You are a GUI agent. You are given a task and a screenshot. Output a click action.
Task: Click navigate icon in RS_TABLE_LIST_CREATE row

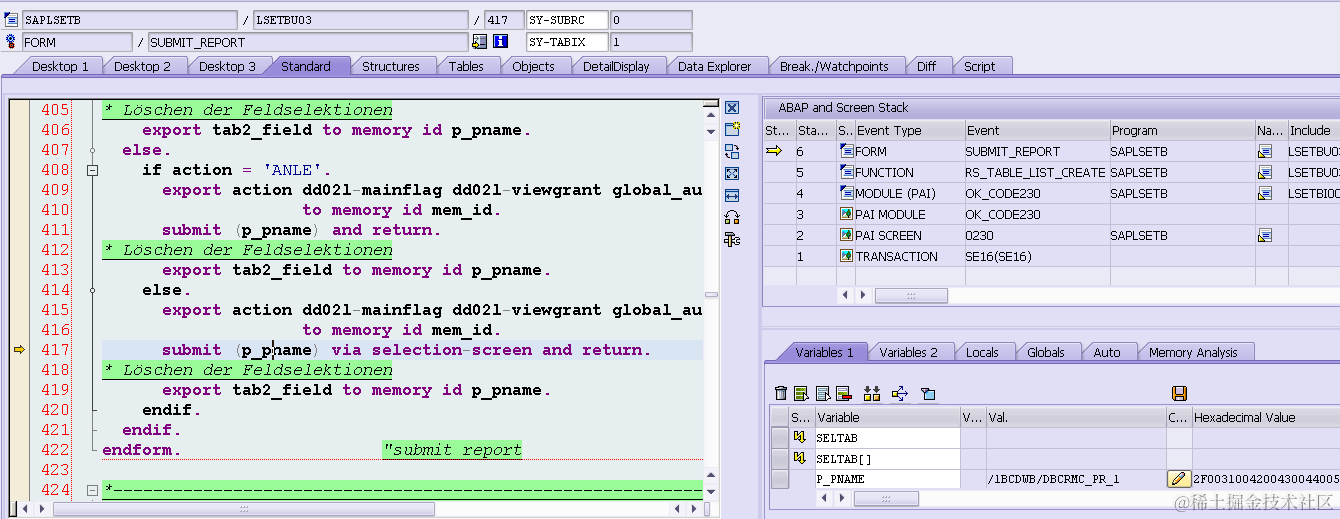(1265, 172)
